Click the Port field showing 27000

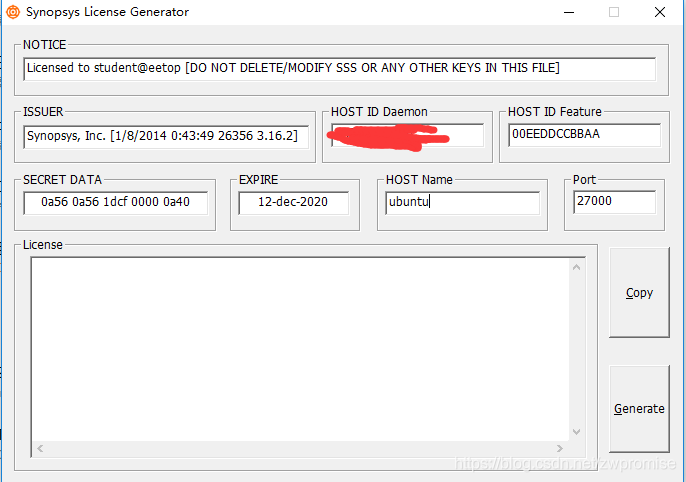[614, 202]
